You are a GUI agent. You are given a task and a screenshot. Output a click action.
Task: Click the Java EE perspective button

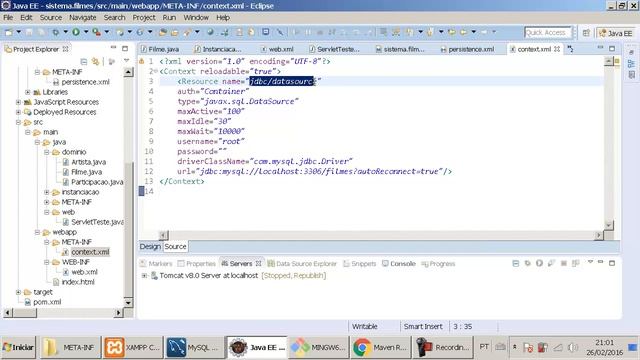[x=615, y=33]
